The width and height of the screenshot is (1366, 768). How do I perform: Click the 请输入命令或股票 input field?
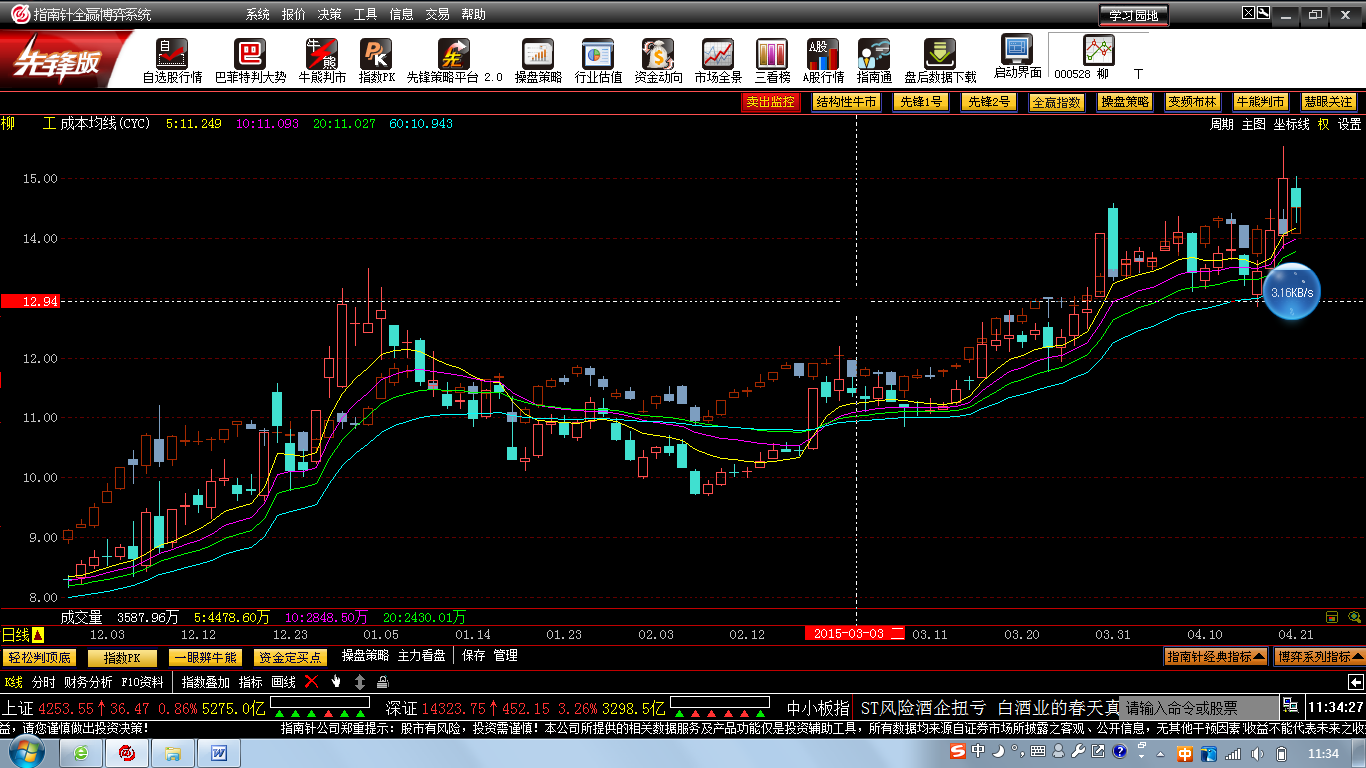(x=1199, y=707)
